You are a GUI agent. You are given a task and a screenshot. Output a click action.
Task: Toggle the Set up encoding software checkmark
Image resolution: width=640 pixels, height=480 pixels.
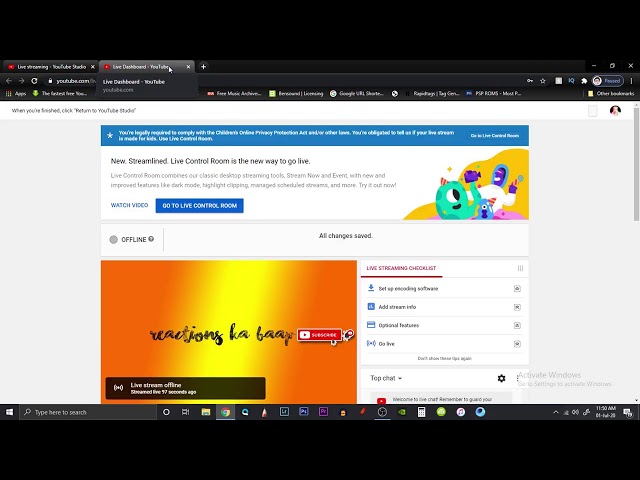517,289
